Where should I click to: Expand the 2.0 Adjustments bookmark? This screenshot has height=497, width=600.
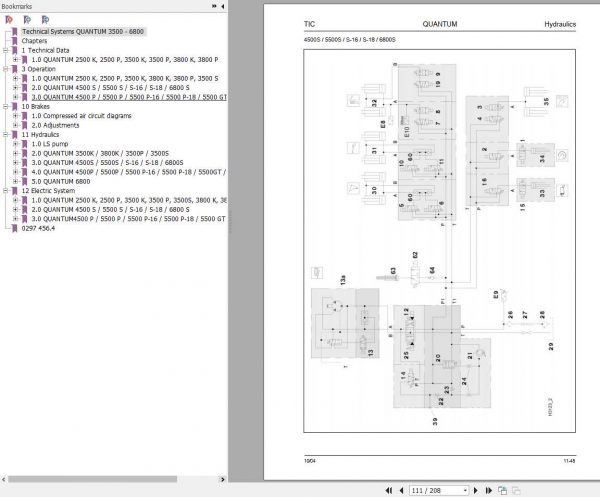[x=15, y=125]
